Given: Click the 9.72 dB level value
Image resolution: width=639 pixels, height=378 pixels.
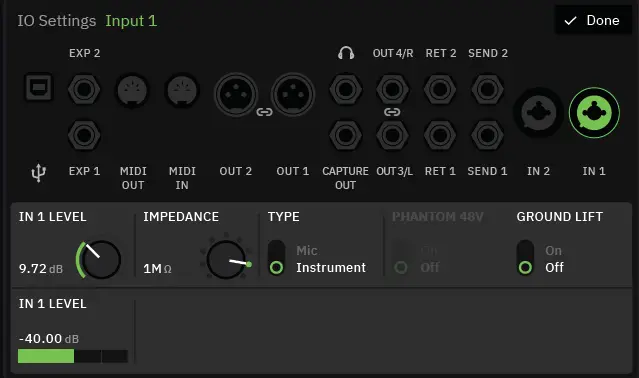Looking at the screenshot, I should 41,269.
